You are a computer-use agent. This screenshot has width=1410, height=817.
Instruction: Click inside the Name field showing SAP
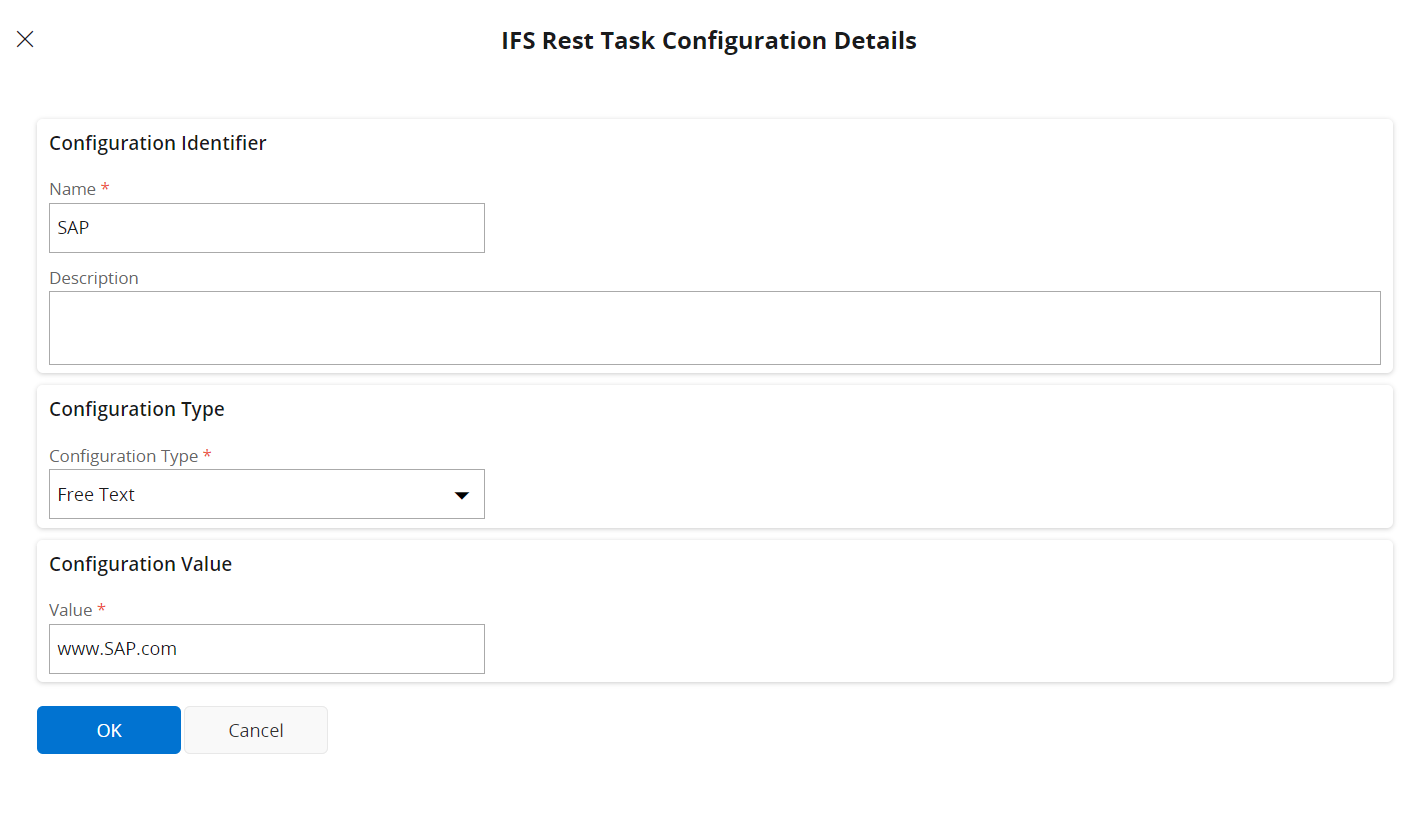266,228
